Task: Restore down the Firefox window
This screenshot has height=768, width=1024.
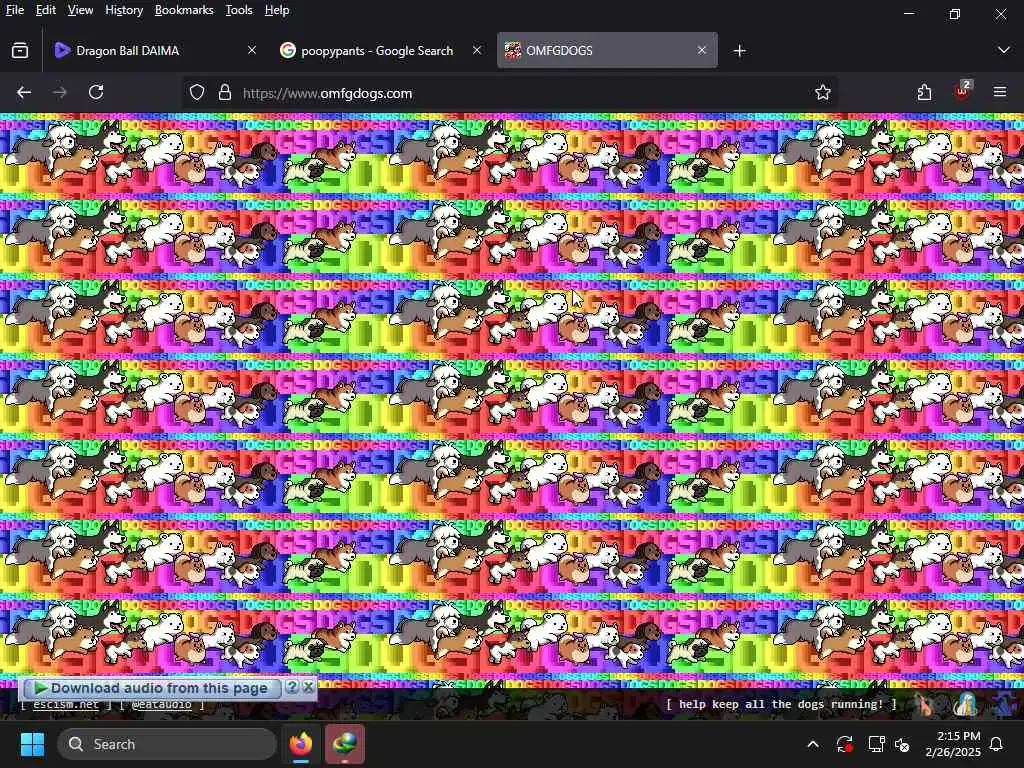Action: (955, 13)
